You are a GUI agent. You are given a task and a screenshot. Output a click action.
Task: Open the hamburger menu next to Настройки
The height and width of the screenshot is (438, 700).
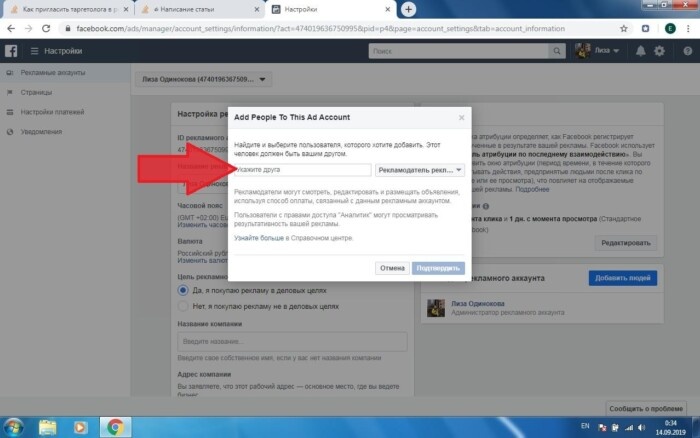click(34, 51)
